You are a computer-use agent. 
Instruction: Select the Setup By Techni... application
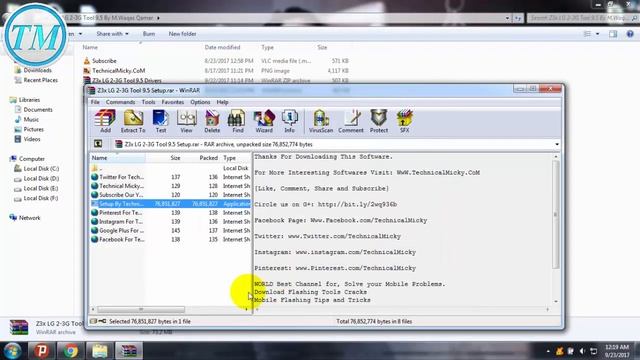pos(170,204)
